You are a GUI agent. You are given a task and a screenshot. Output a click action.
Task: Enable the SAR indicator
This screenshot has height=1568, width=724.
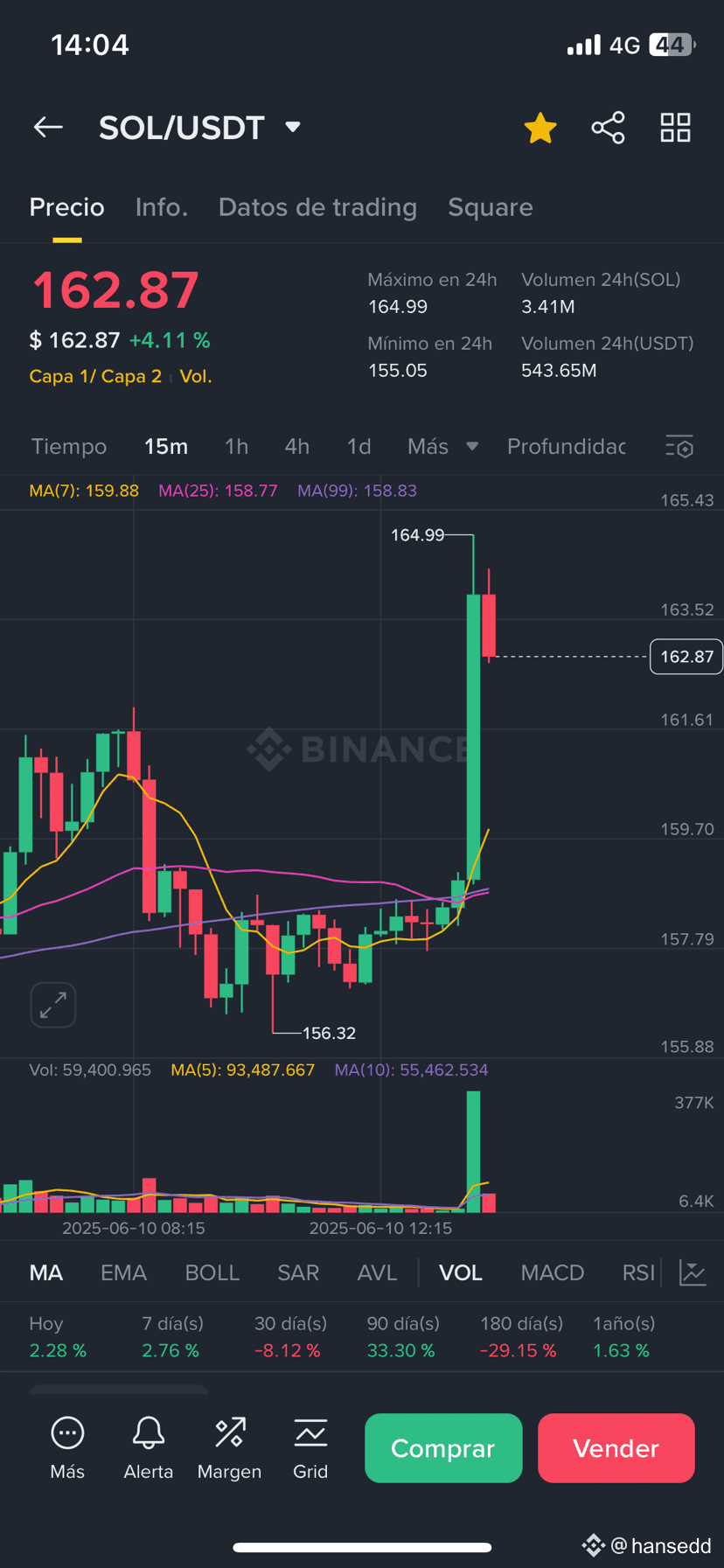pos(298,1272)
